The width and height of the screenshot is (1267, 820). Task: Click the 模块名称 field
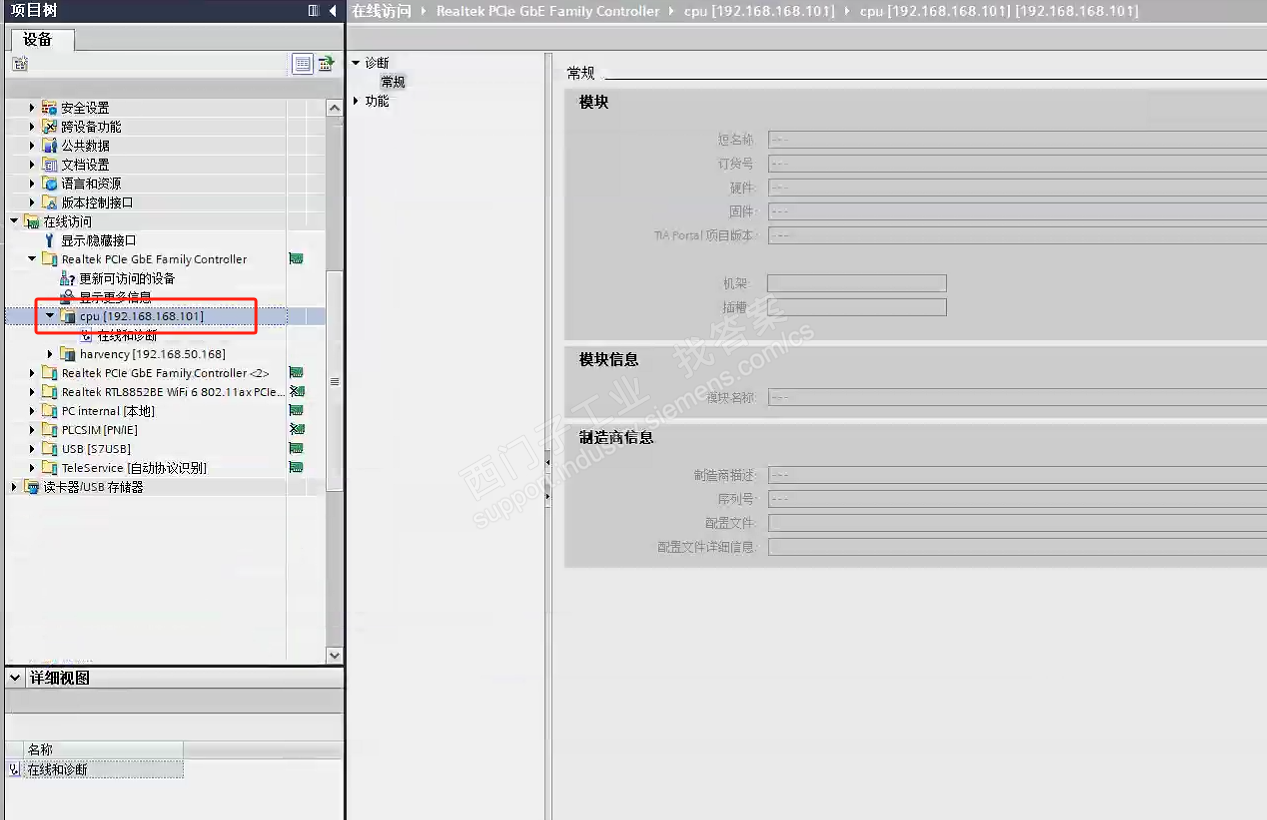pyautogui.click(x=1017, y=398)
